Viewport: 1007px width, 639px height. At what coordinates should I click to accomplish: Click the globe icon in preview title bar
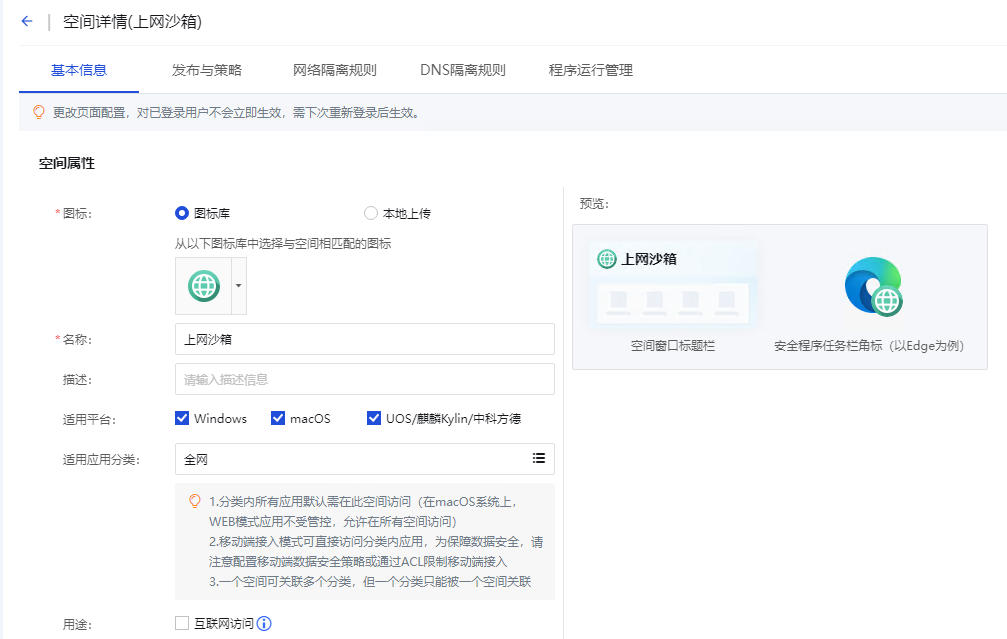607,259
